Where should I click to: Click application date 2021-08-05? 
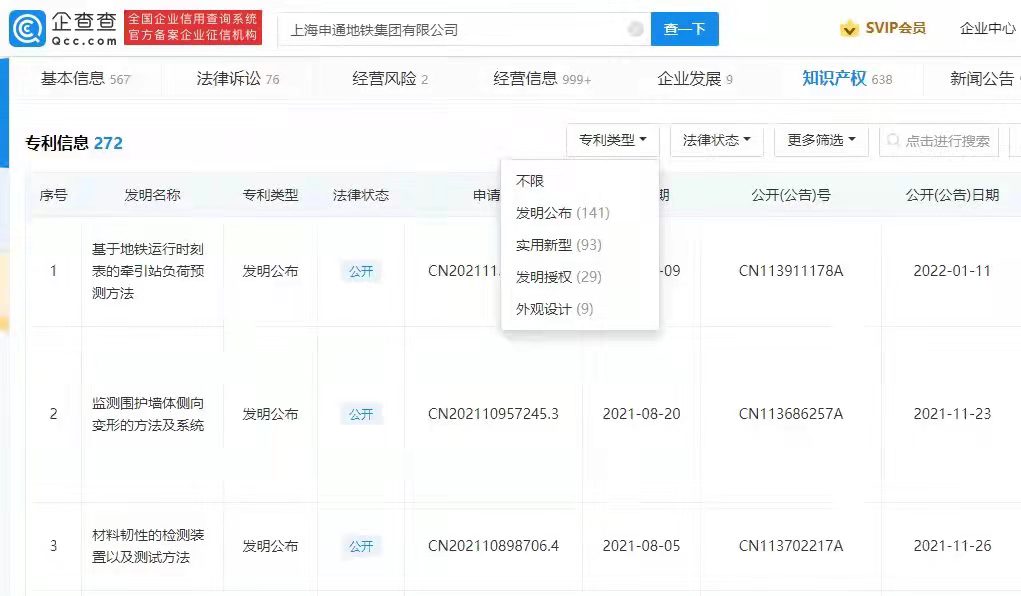(641, 546)
